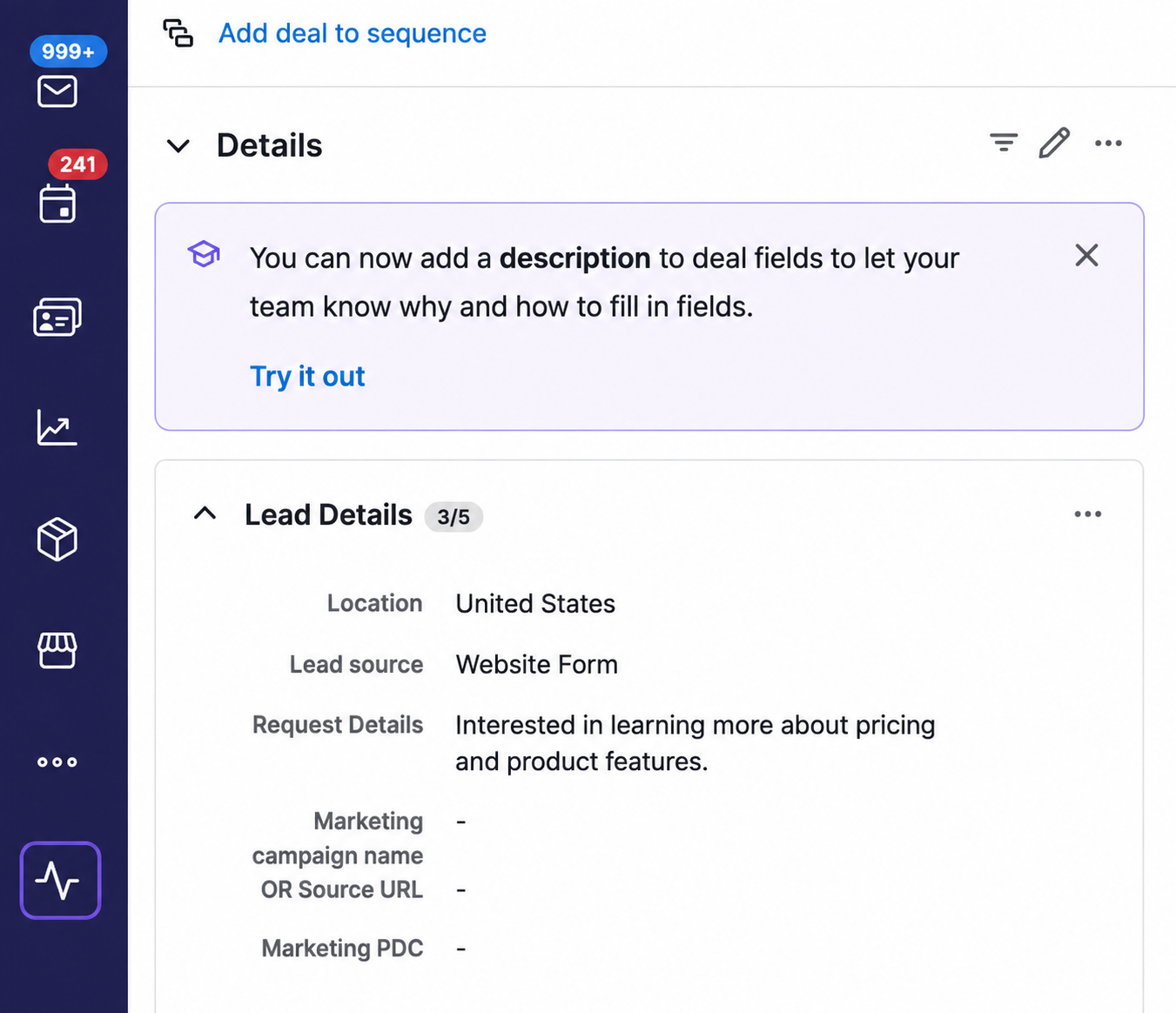Open the insights chart icon in sidebar
This screenshot has width=1176, height=1013.
(x=57, y=427)
